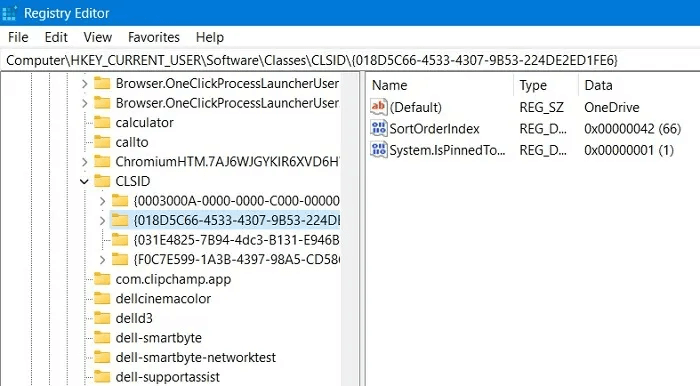Image resolution: width=700 pixels, height=386 pixels.
Task: Click the 0x00000042 (66) data cell
Action: point(633,129)
